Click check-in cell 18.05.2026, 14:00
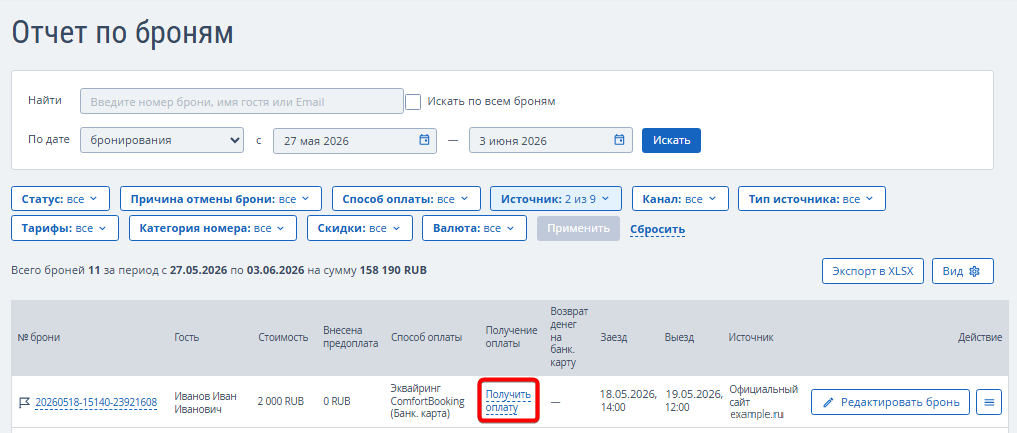The width and height of the screenshot is (1017, 433). (x=628, y=401)
